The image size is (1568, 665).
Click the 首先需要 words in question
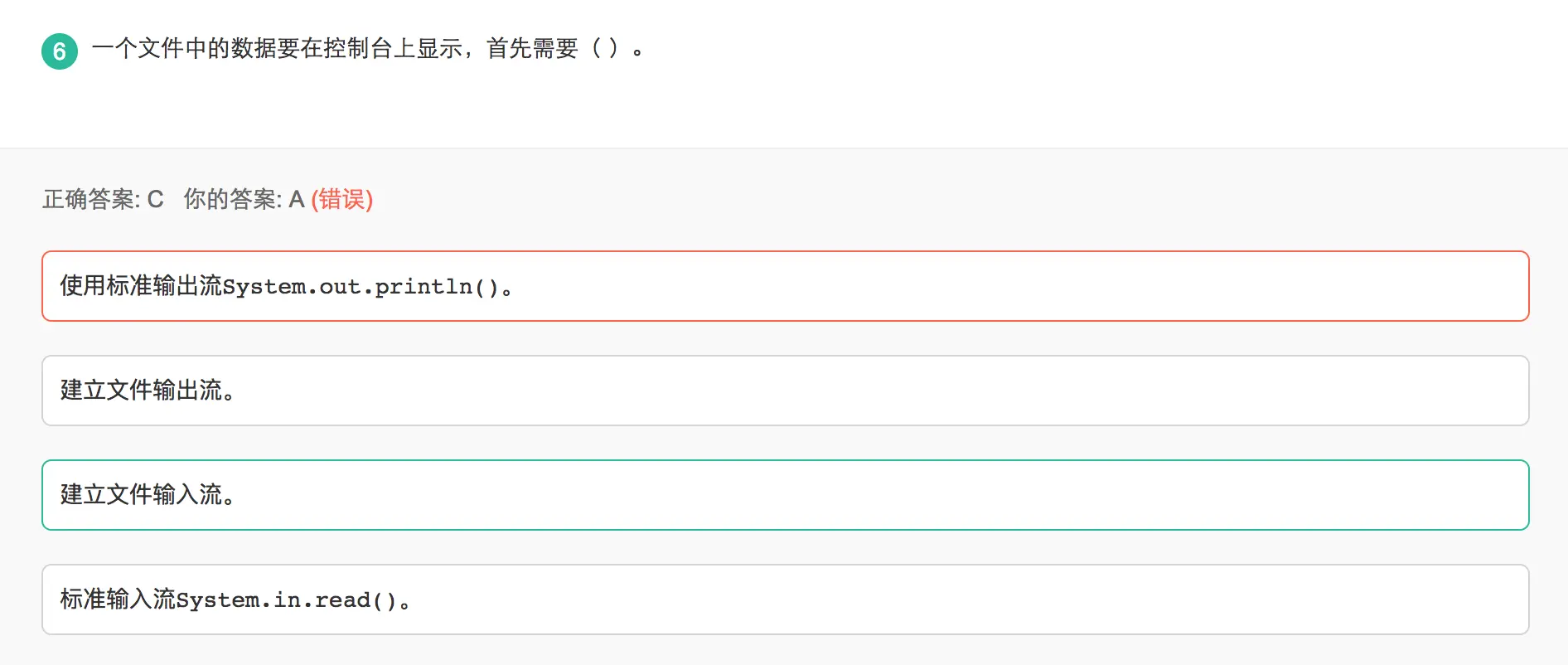(x=532, y=49)
